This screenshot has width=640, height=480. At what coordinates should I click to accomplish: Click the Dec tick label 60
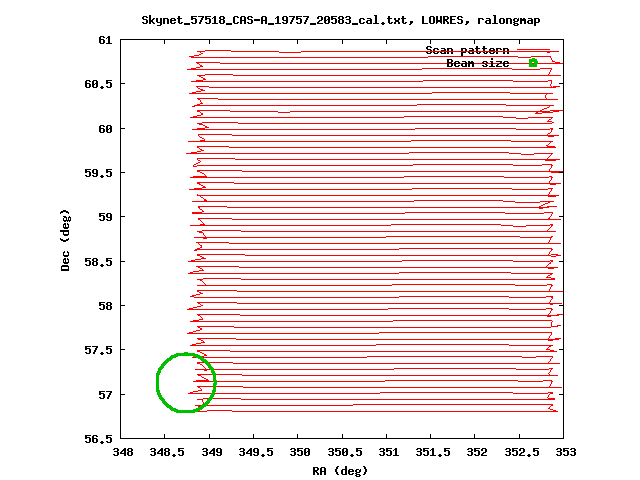105,129
